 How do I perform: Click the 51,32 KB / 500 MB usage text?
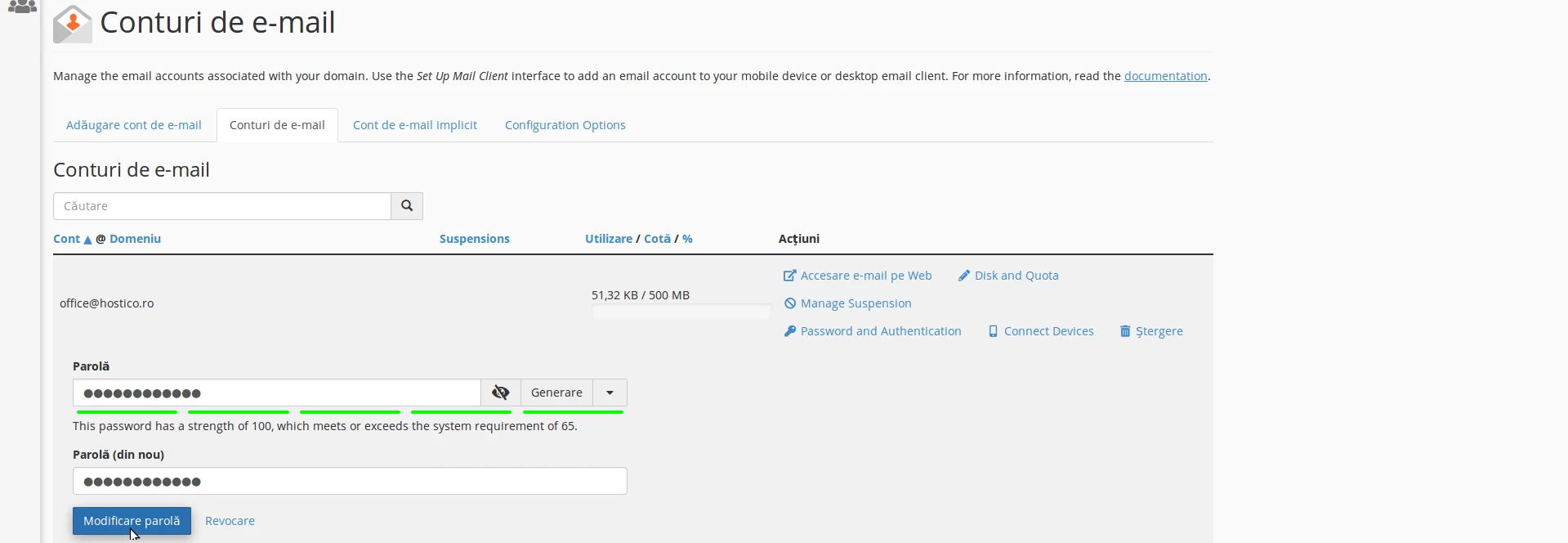641,295
